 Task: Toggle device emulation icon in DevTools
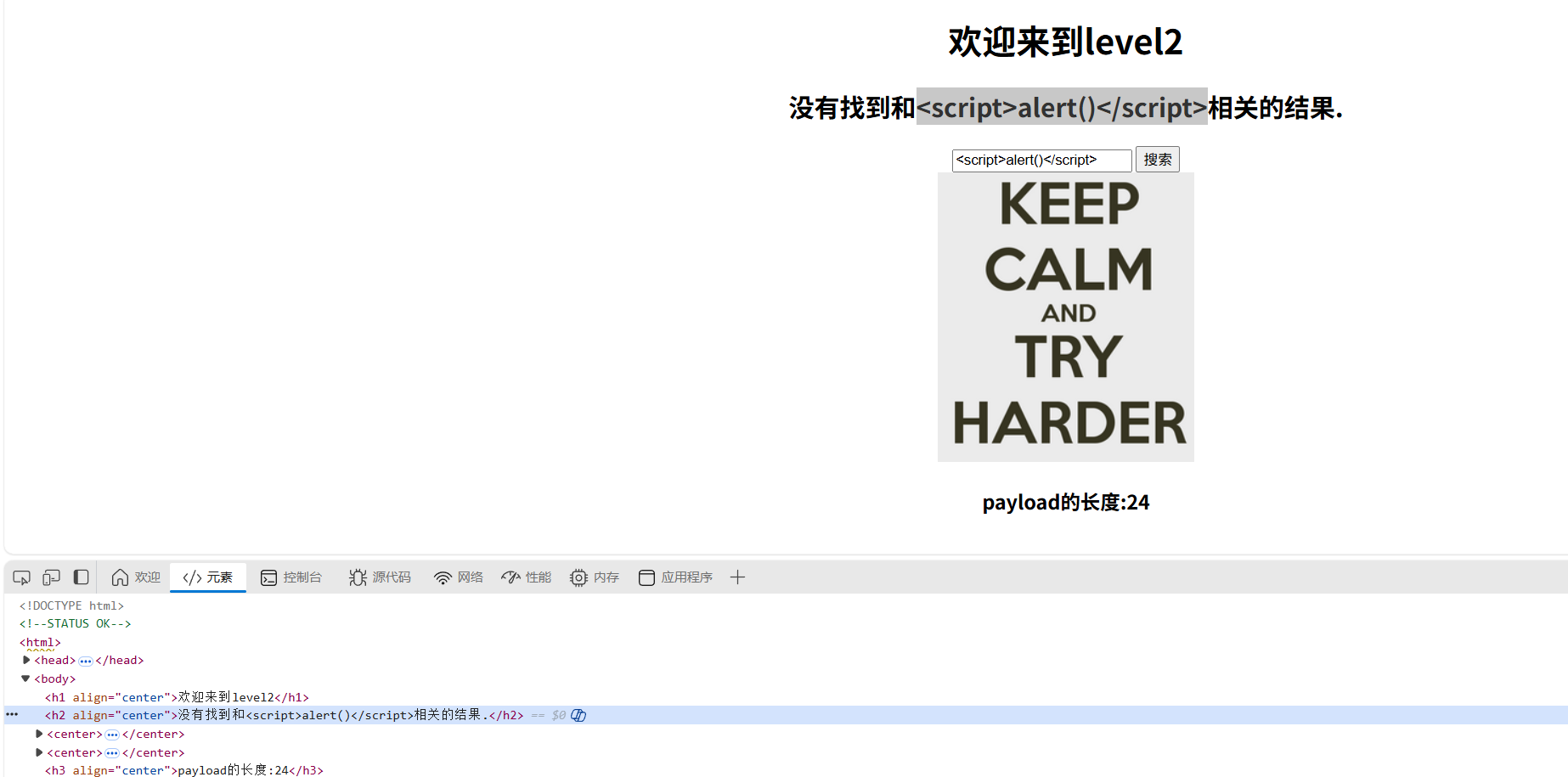[x=51, y=577]
